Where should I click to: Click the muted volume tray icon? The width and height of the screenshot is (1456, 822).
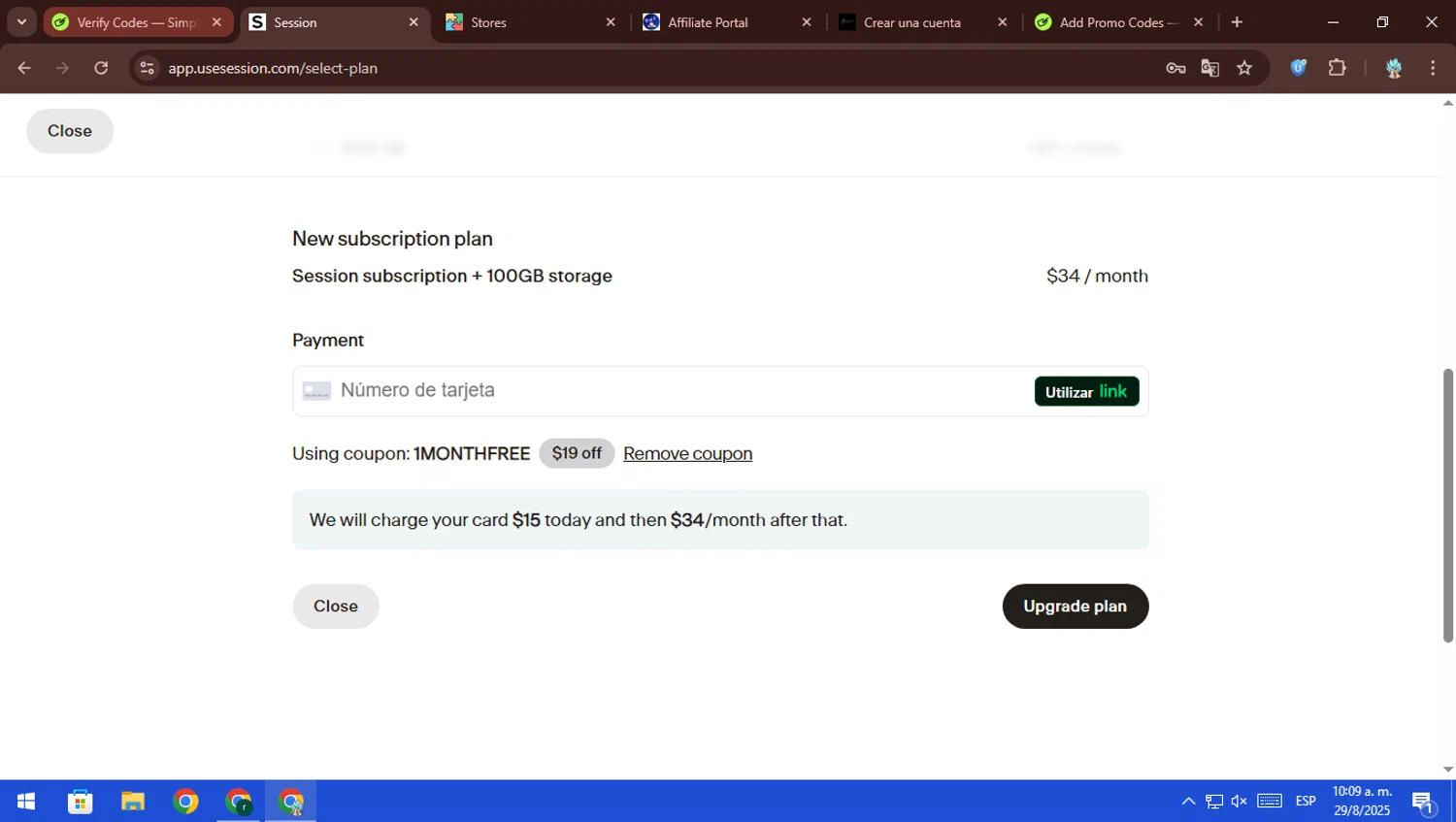point(1240,802)
